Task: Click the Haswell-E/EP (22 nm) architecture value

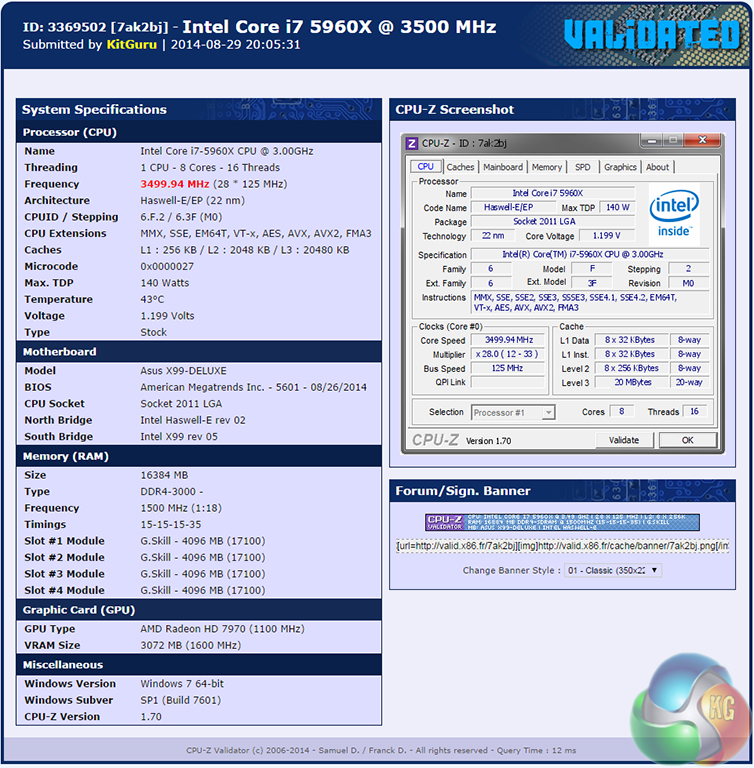Action: [x=193, y=200]
